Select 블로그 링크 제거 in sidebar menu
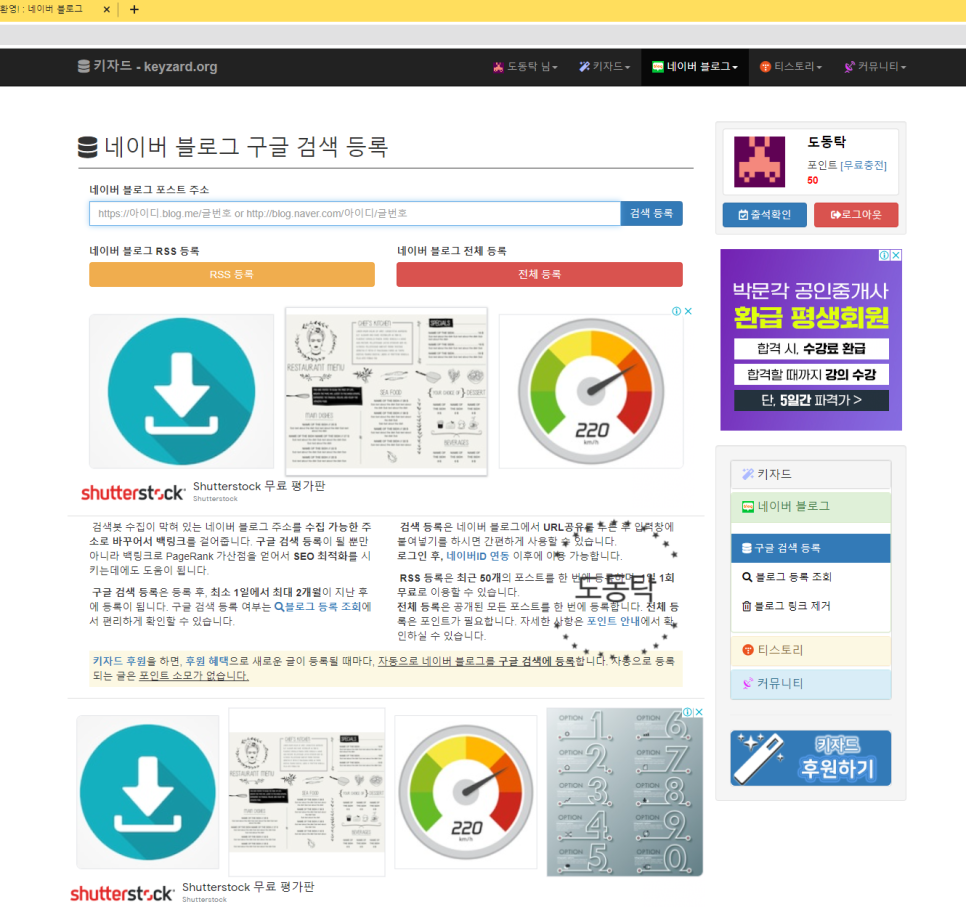The height and width of the screenshot is (907, 966). pyautogui.click(x=811, y=606)
